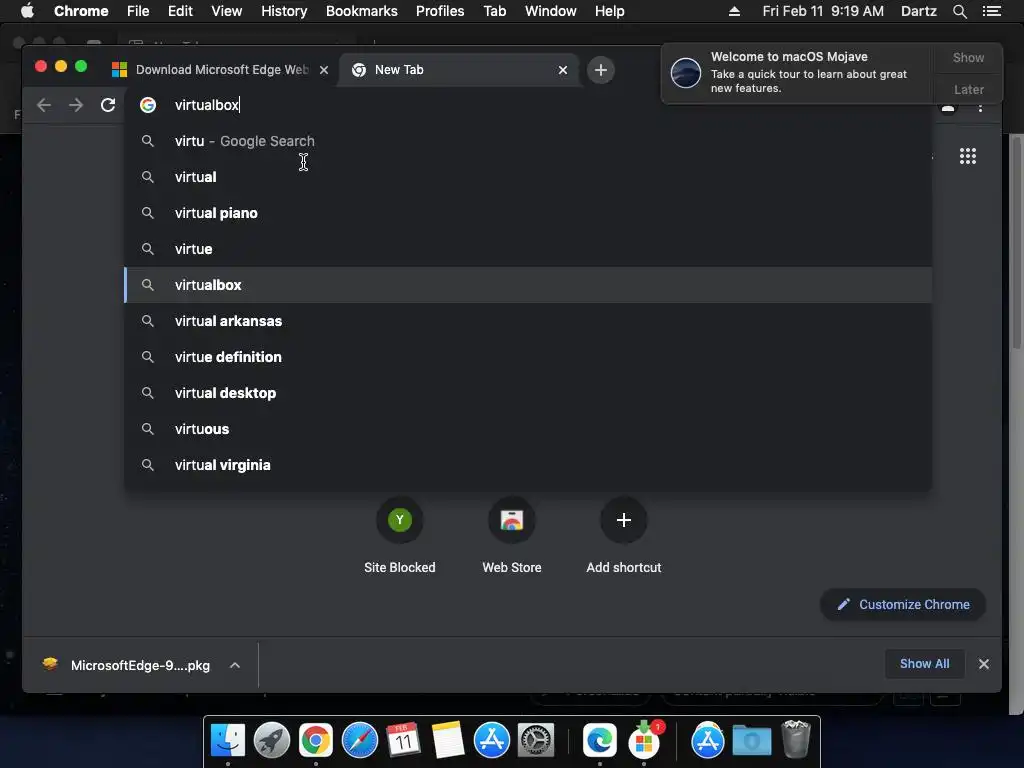The height and width of the screenshot is (768, 1024).
Task: Select the New Tab tab
Action: 457,70
